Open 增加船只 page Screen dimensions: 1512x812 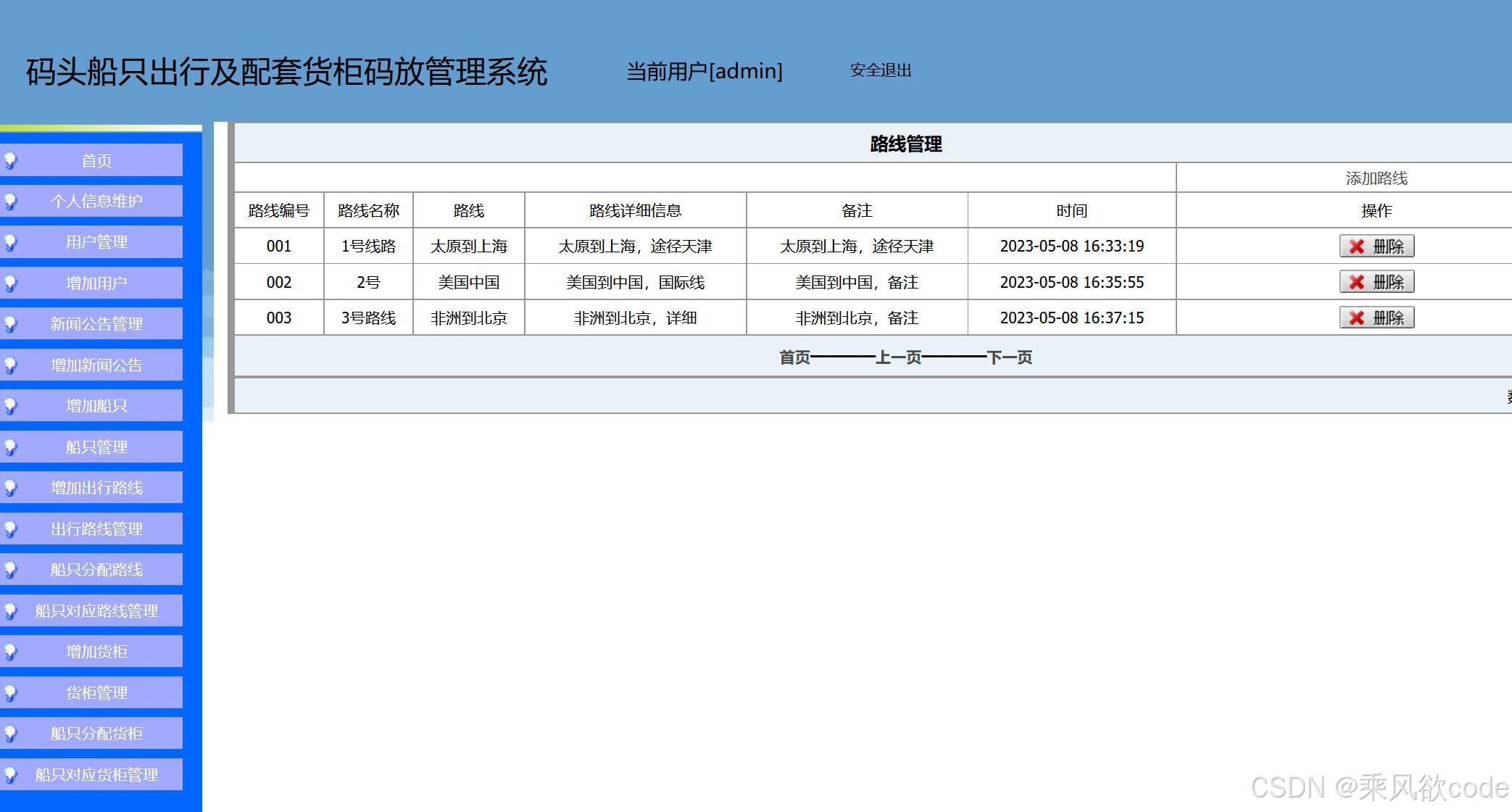pyautogui.click(x=96, y=406)
